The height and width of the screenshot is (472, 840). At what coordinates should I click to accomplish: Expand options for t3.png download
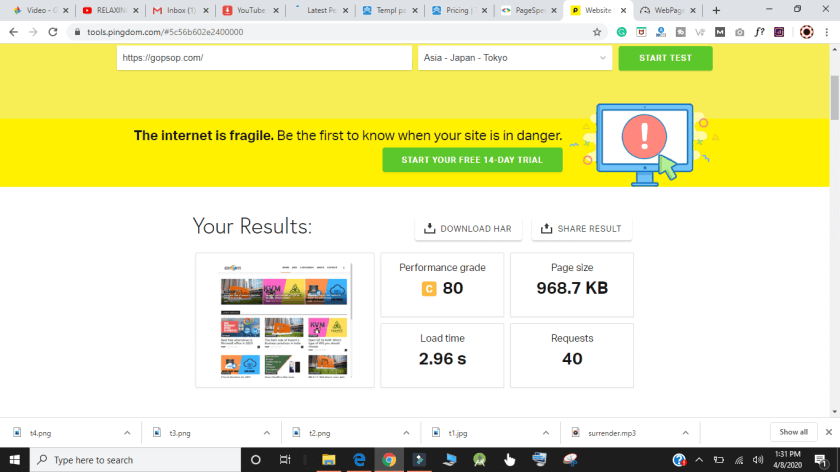(x=267, y=433)
